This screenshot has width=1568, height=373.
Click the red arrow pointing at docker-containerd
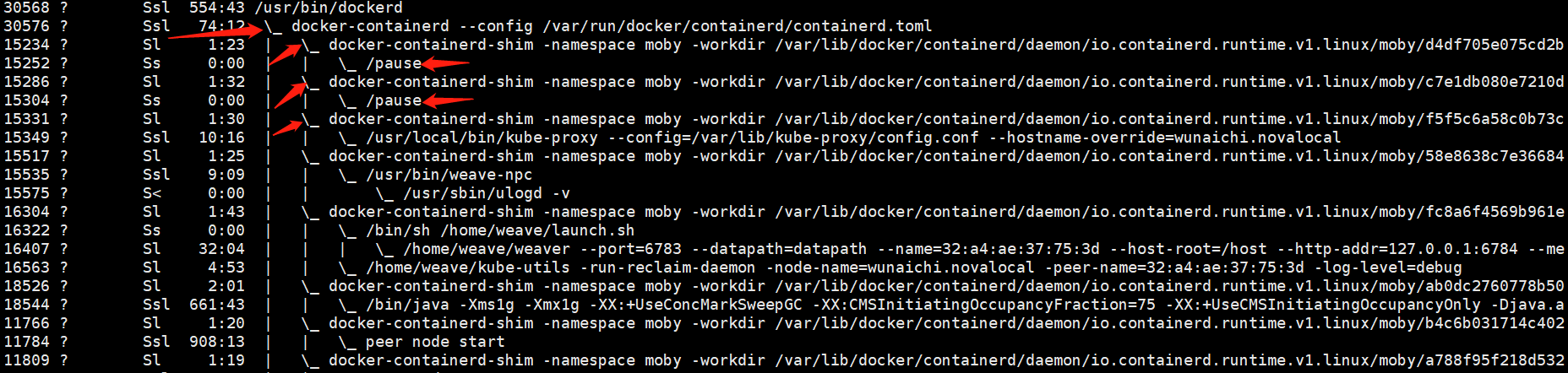pos(216,32)
